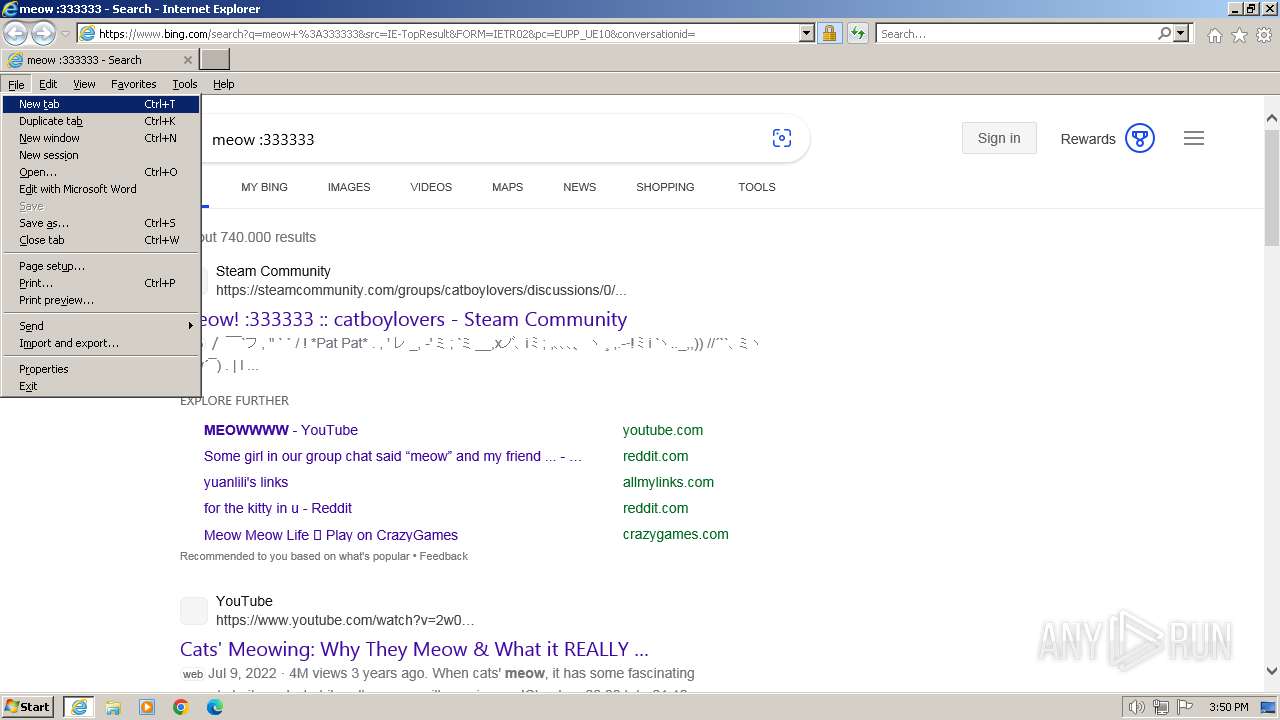Choose Print... menu item
1280x720 pixels.
[x=100, y=283]
